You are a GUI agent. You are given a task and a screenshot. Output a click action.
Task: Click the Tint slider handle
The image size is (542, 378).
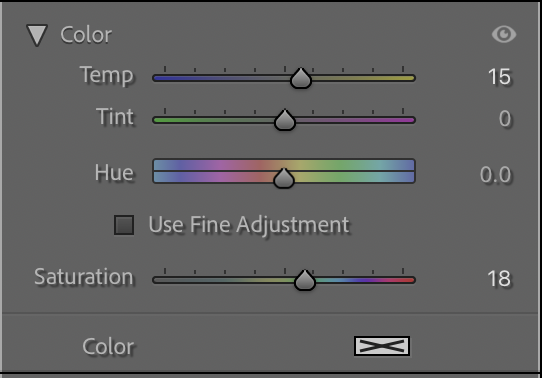pyautogui.click(x=285, y=120)
